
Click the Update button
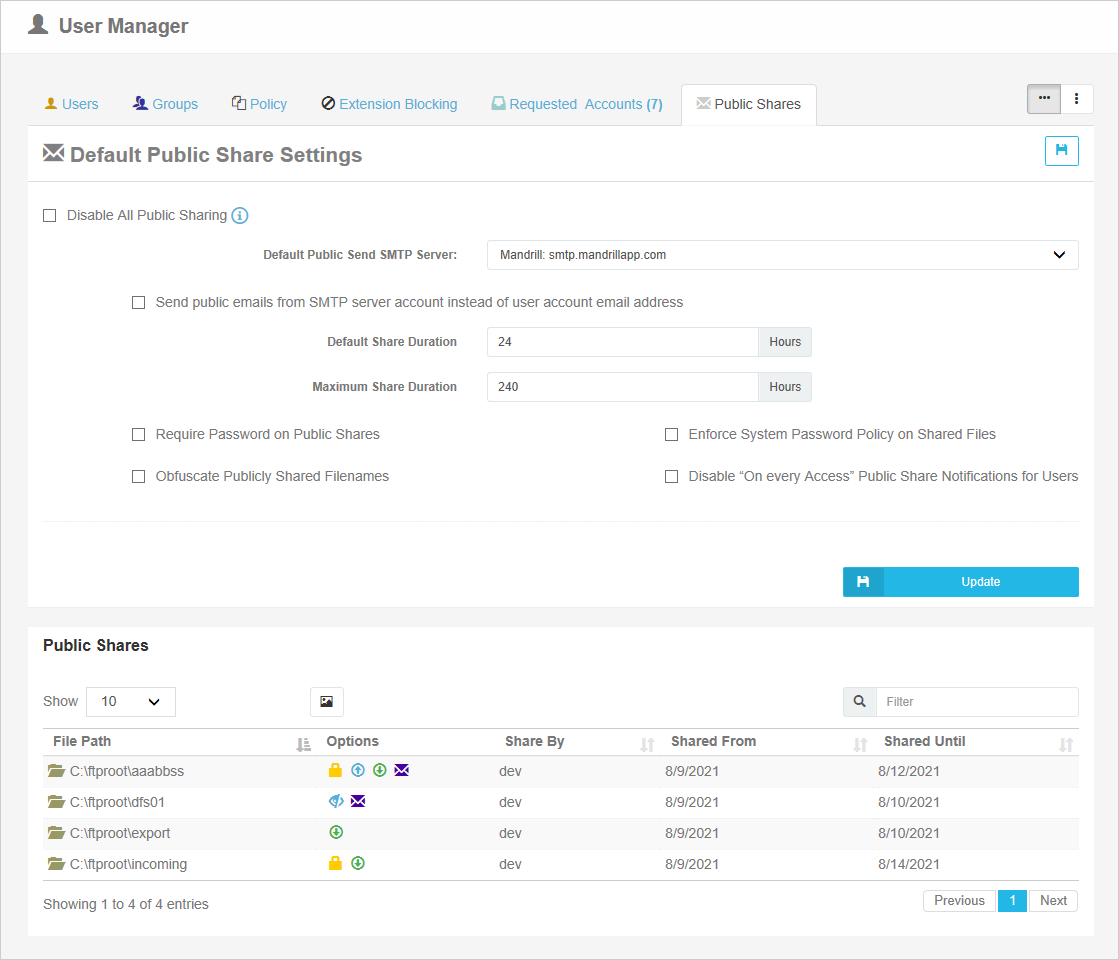961,582
